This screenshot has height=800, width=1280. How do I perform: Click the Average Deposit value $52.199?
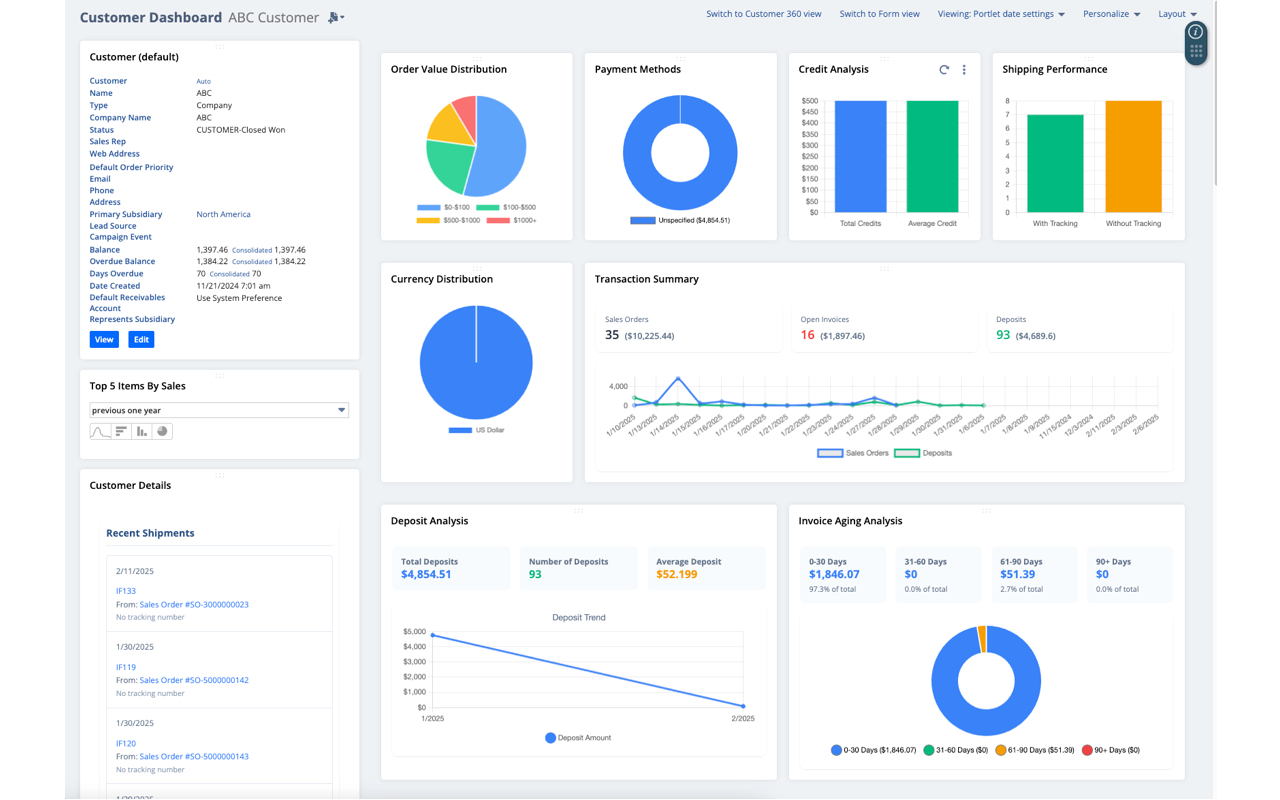point(677,574)
